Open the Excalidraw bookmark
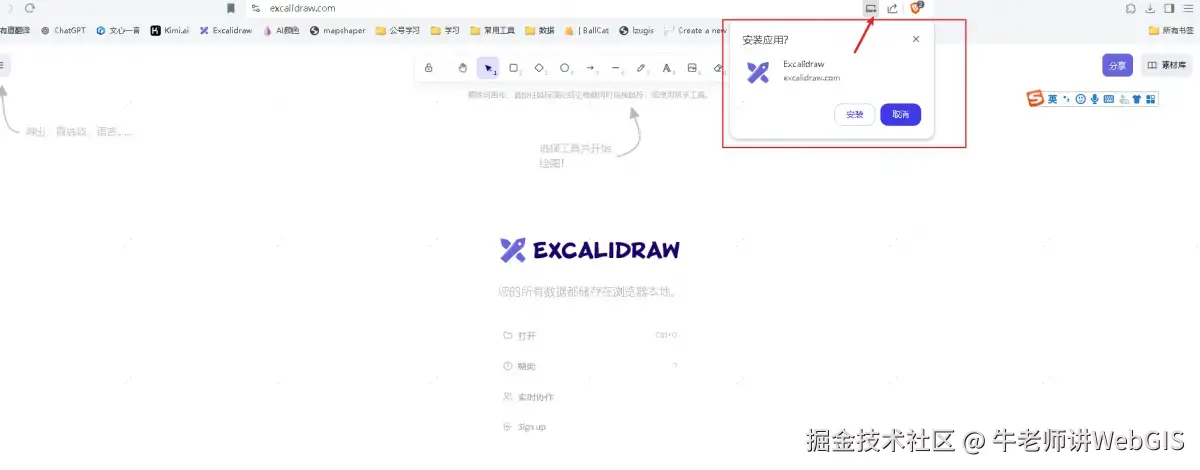The image size is (1200, 470). 225,31
